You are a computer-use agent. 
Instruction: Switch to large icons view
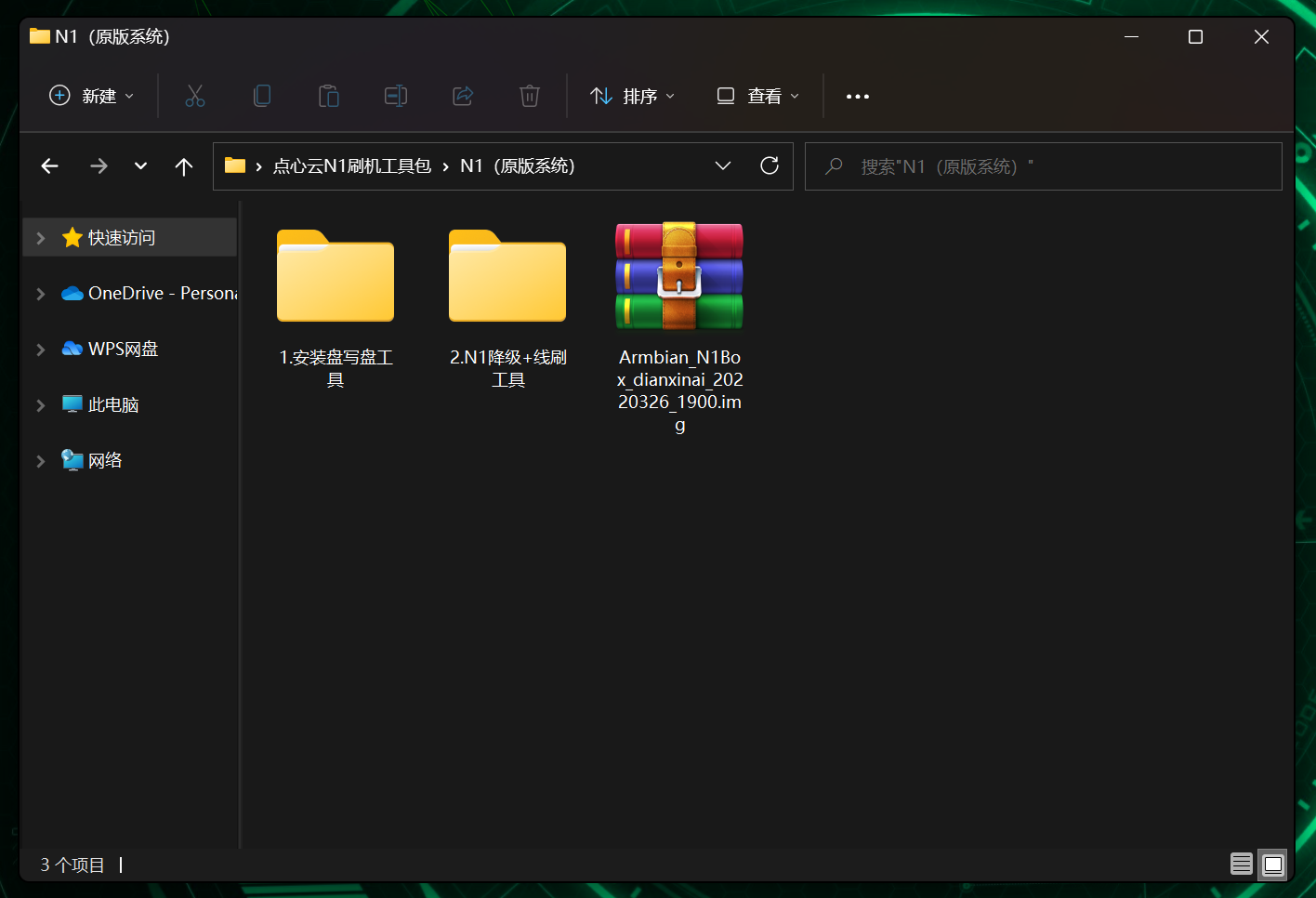point(1273,865)
